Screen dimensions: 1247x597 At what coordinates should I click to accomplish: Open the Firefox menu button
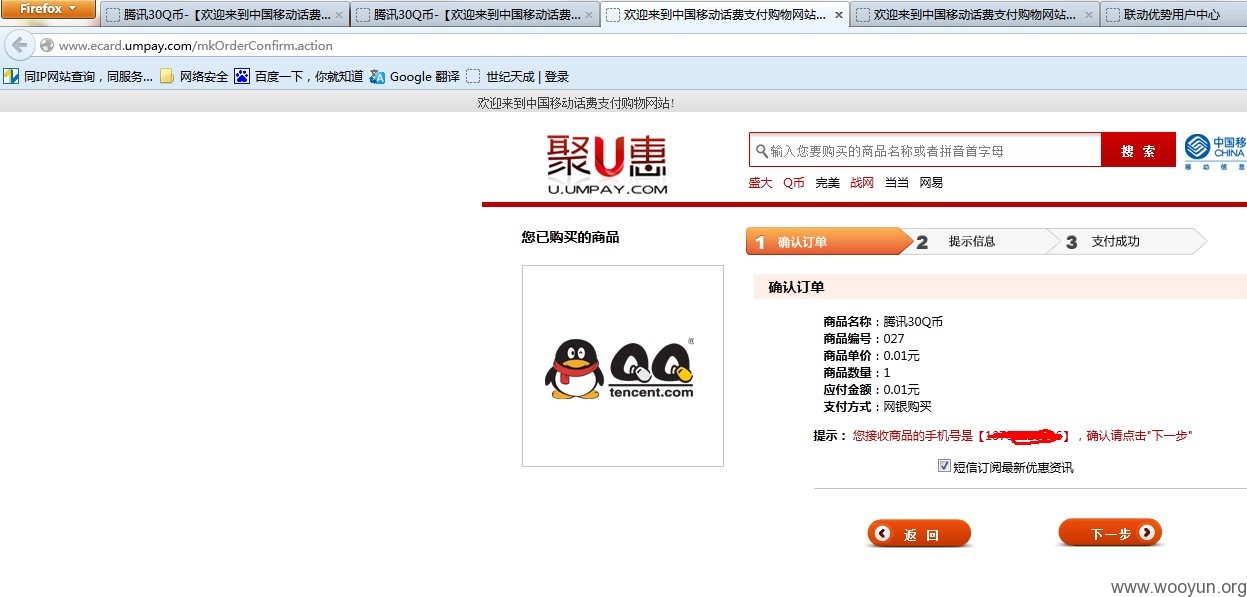click(49, 9)
